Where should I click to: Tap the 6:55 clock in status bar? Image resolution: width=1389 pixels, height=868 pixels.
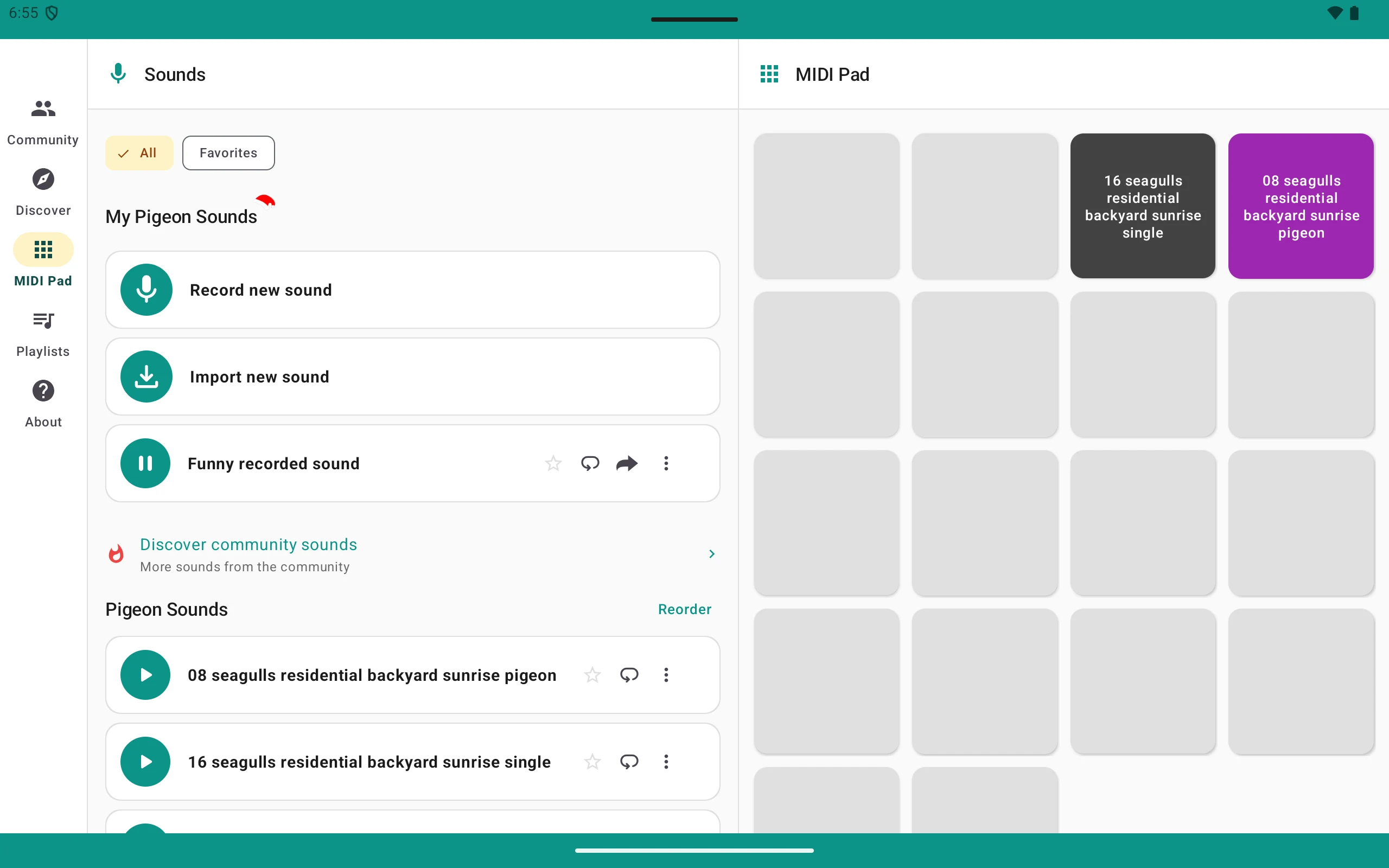tap(23, 12)
